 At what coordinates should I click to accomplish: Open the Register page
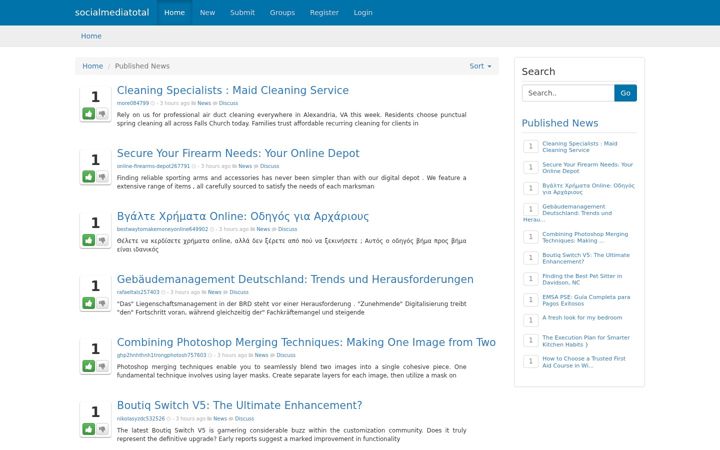[324, 12]
